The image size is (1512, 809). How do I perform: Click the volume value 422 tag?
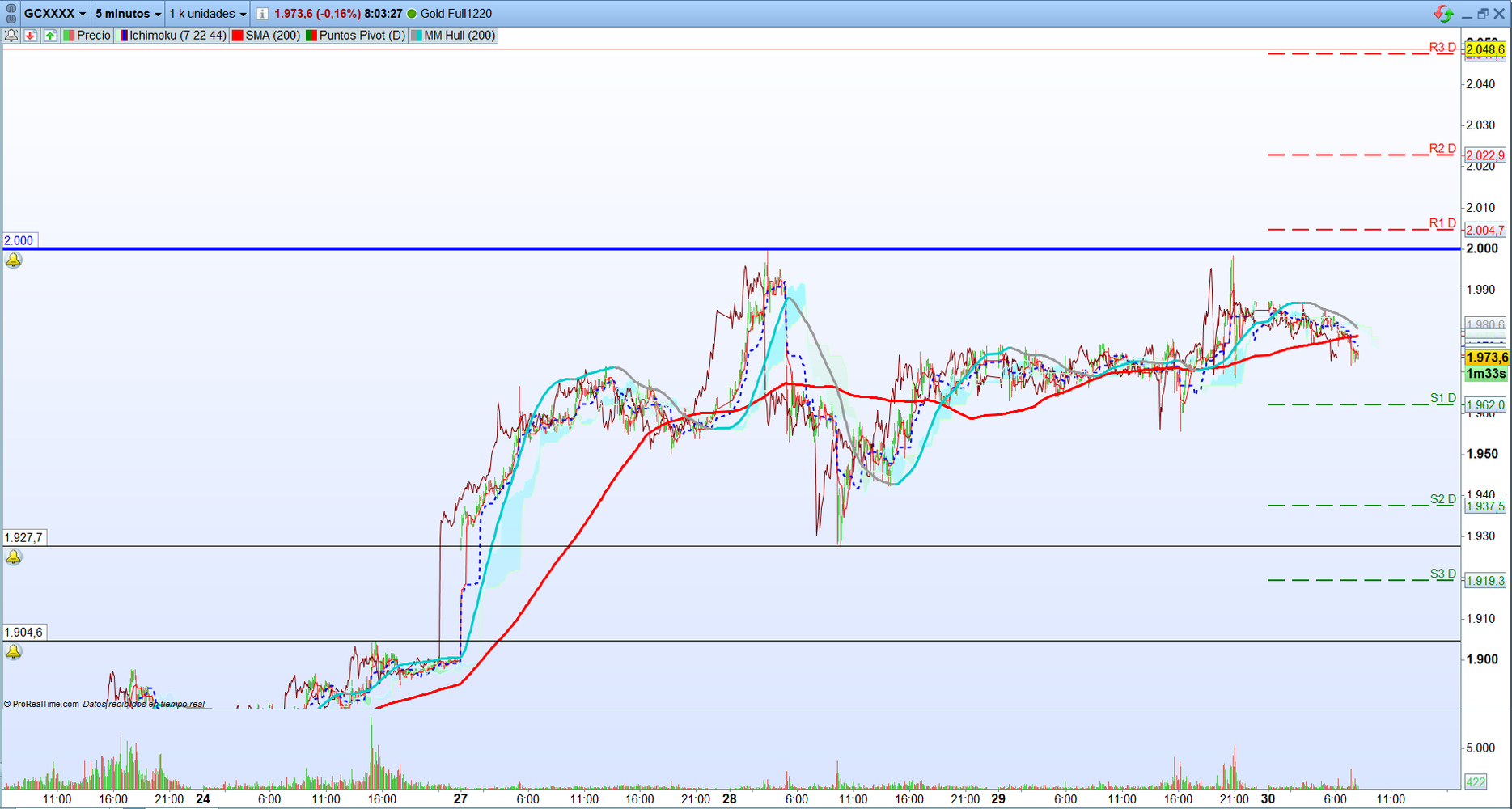[x=1476, y=781]
